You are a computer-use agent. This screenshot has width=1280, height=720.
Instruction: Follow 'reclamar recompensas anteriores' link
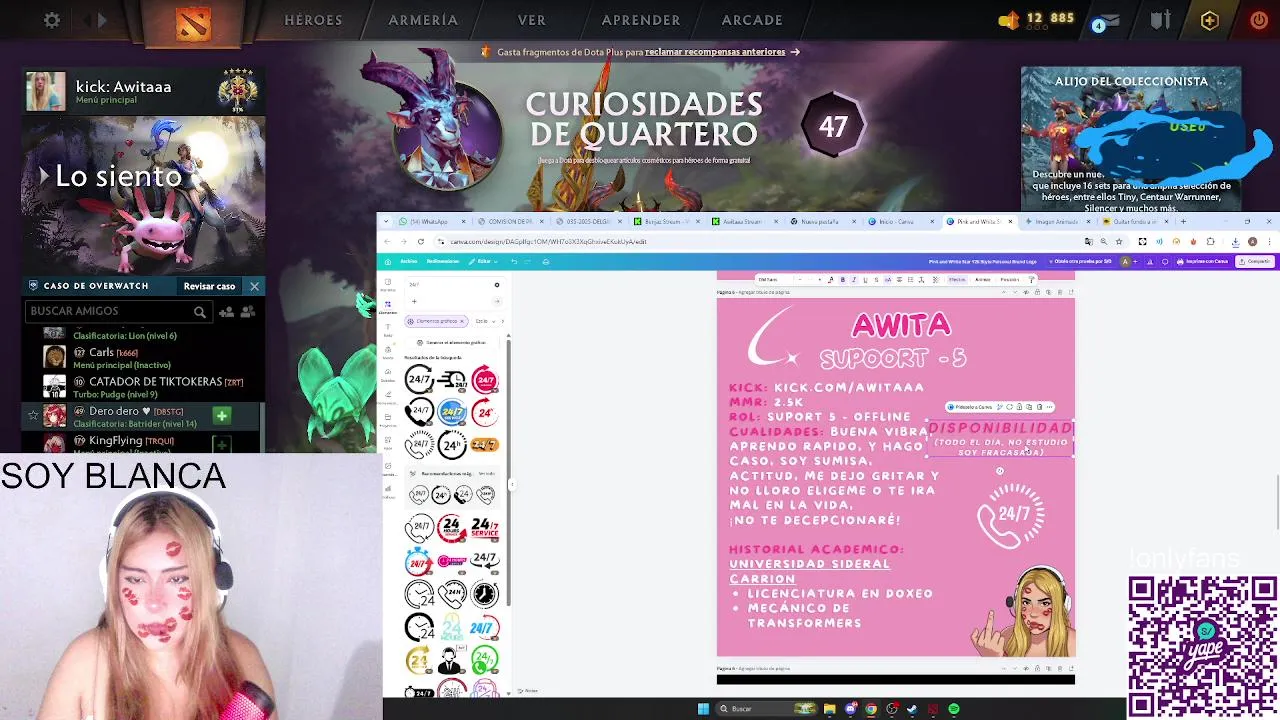coord(715,52)
